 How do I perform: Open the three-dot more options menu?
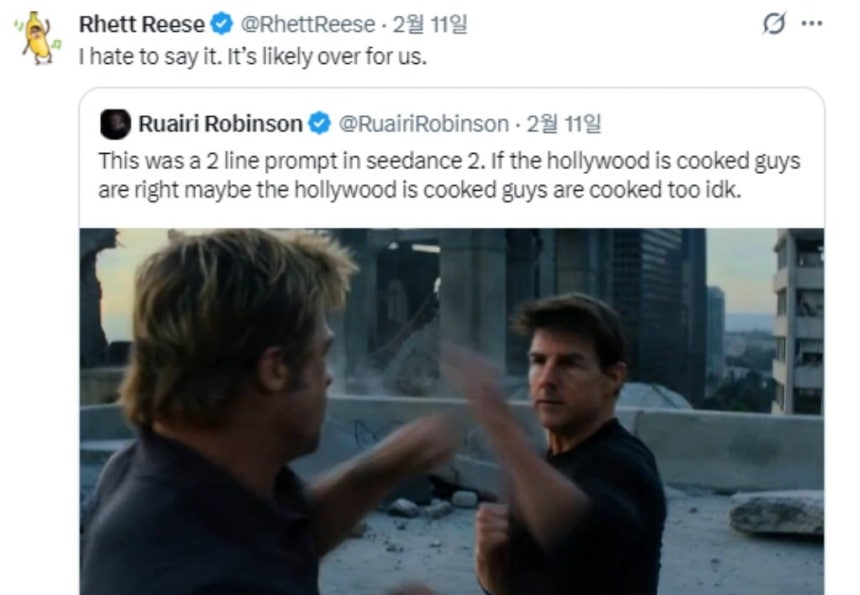tap(812, 23)
